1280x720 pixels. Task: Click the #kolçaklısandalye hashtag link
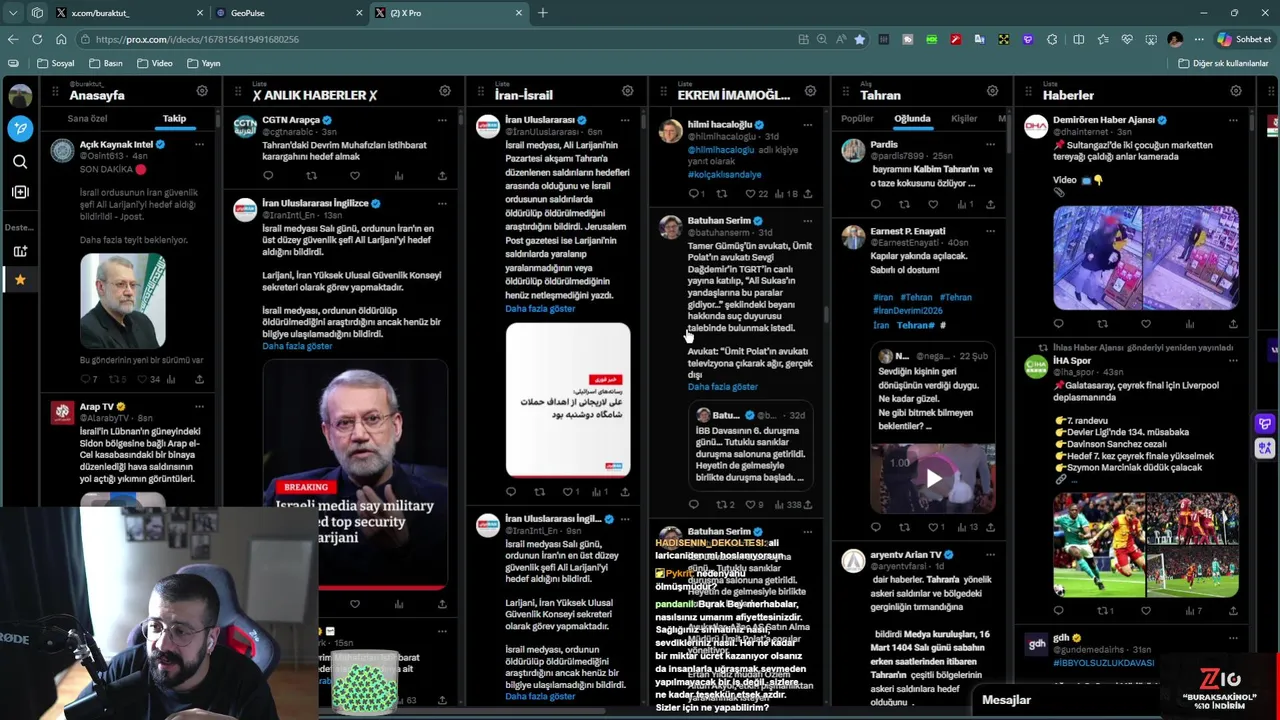(724, 174)
